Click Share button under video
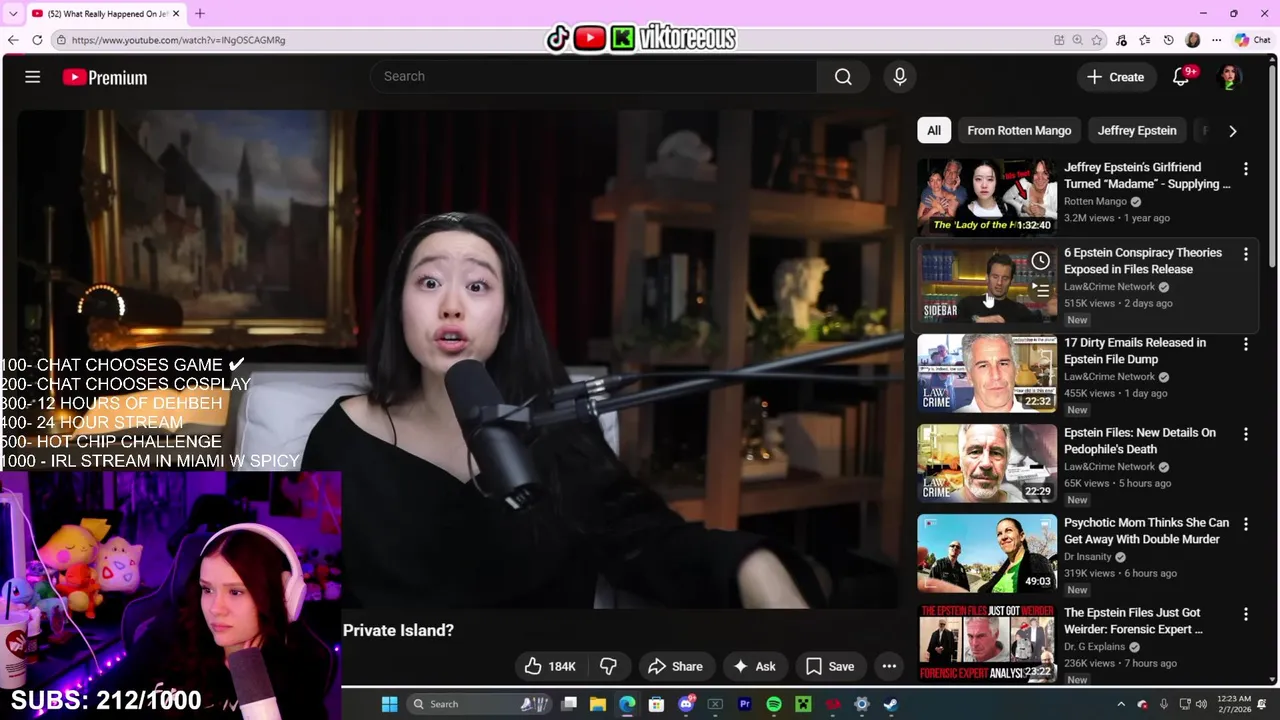The width and height of the screenshot is (1280, 720). [x=675, y=666]
